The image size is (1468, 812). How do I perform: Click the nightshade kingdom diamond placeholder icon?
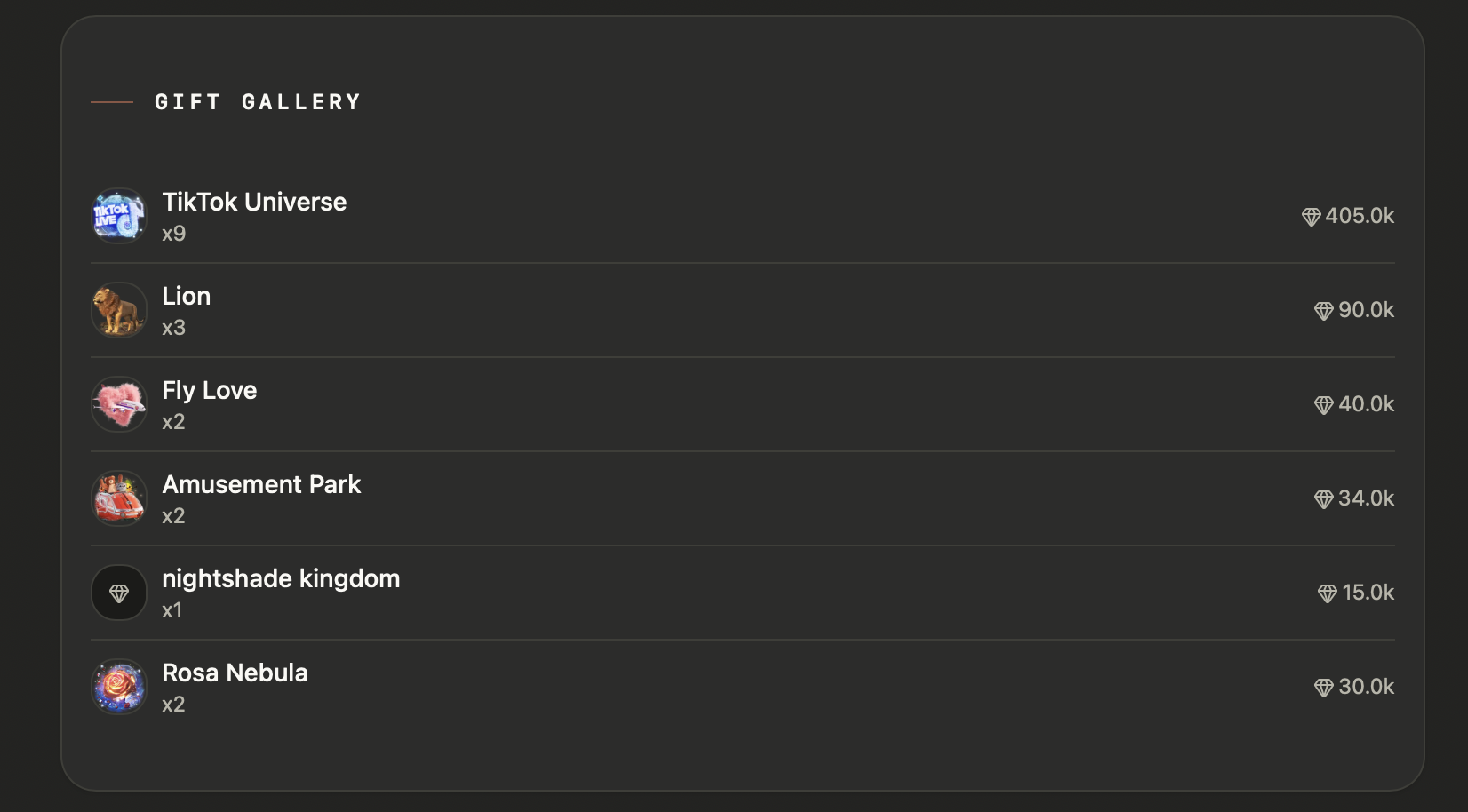(x=119, y=593)
